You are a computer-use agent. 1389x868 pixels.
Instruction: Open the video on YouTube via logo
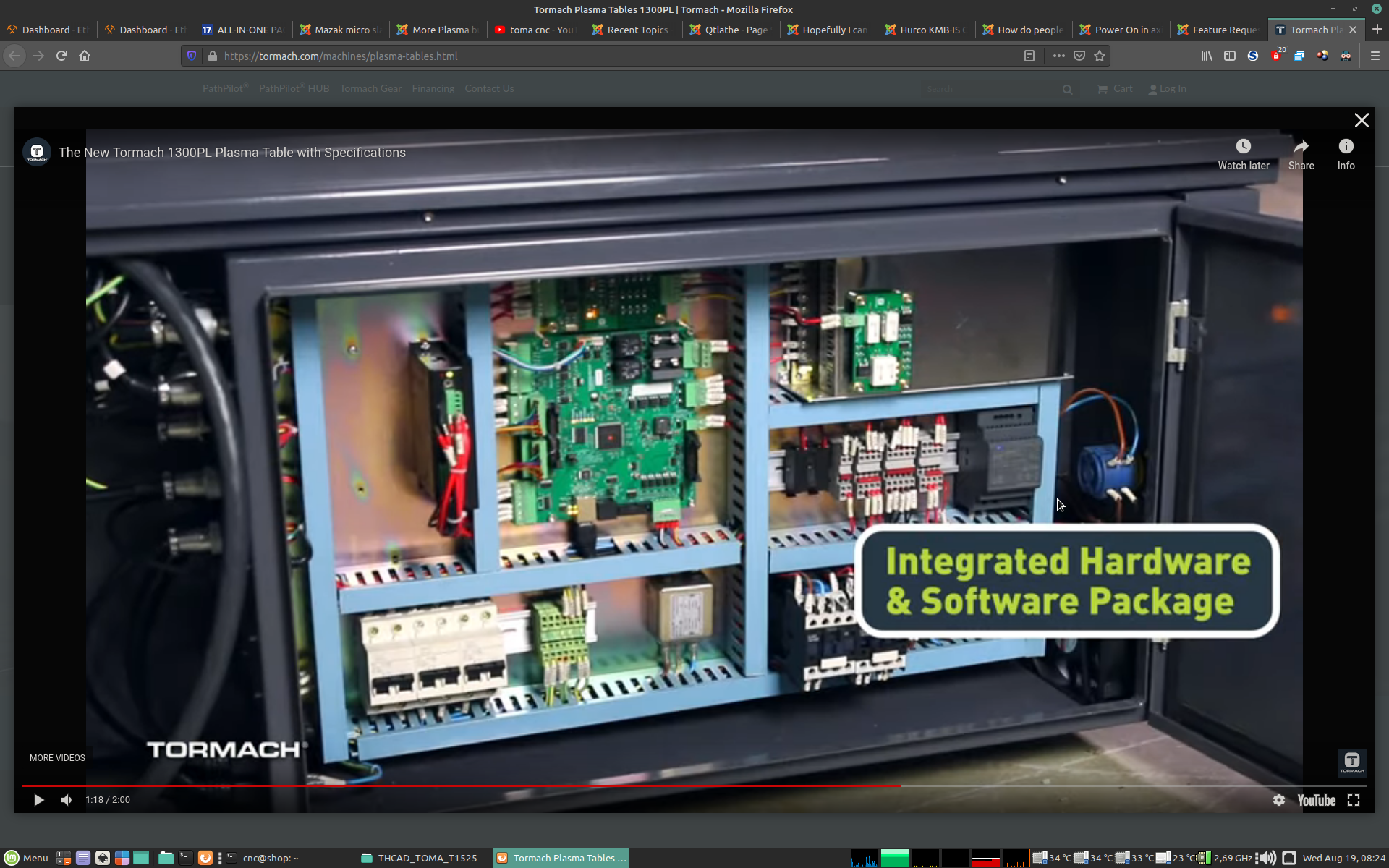point(1316,800)
